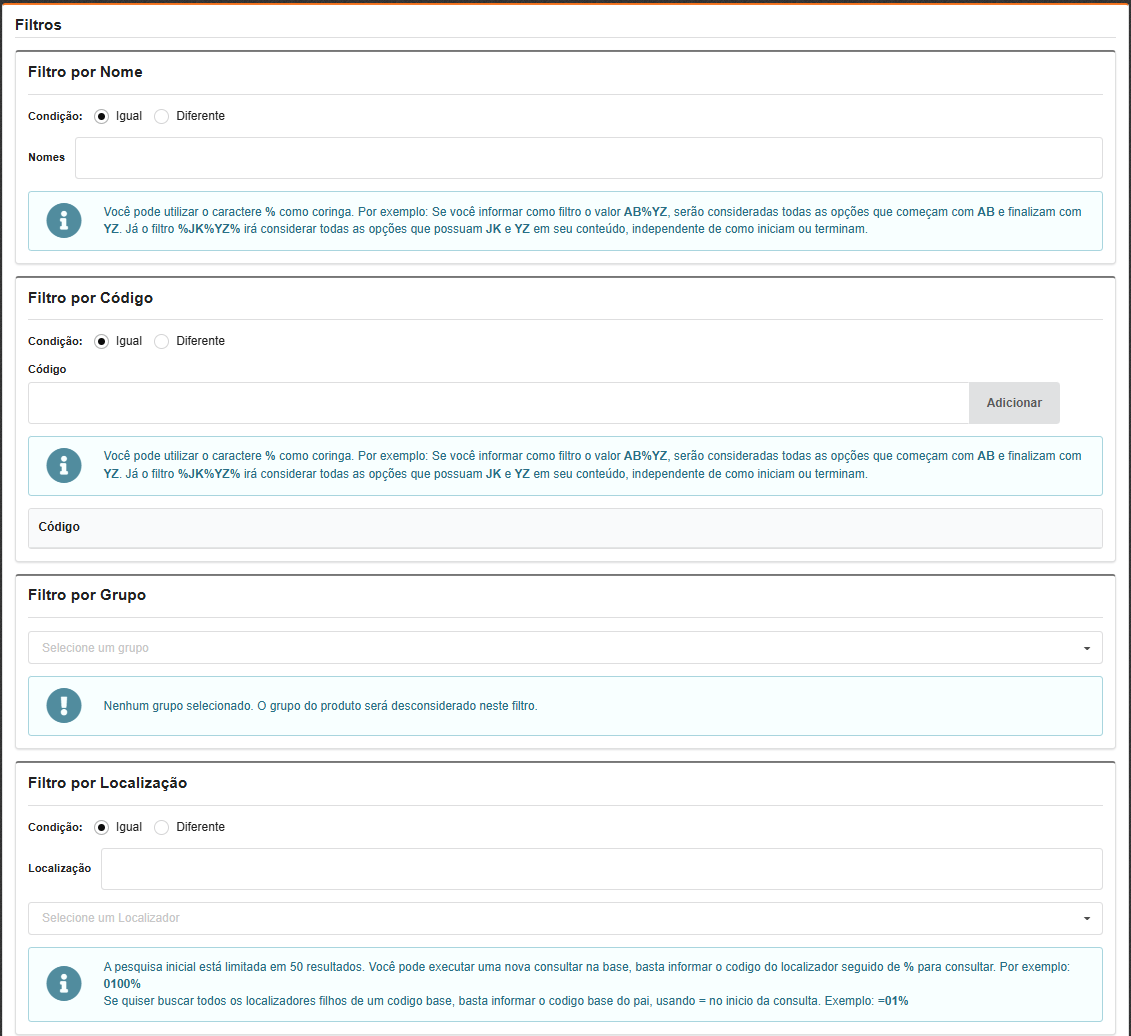Select Diferente condition in Filtro por Nome

click(x=162, y=116)
